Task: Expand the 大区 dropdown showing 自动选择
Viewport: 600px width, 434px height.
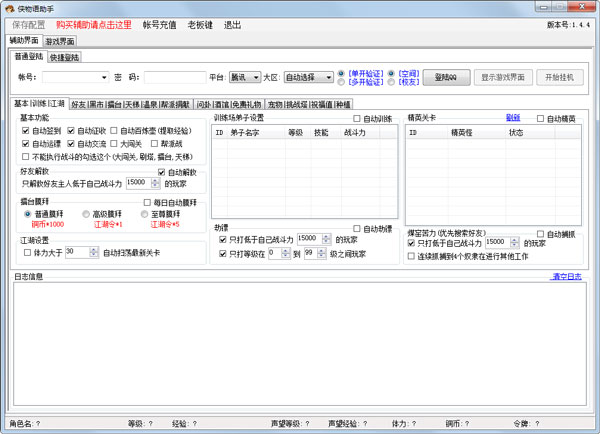Action: 326,77
